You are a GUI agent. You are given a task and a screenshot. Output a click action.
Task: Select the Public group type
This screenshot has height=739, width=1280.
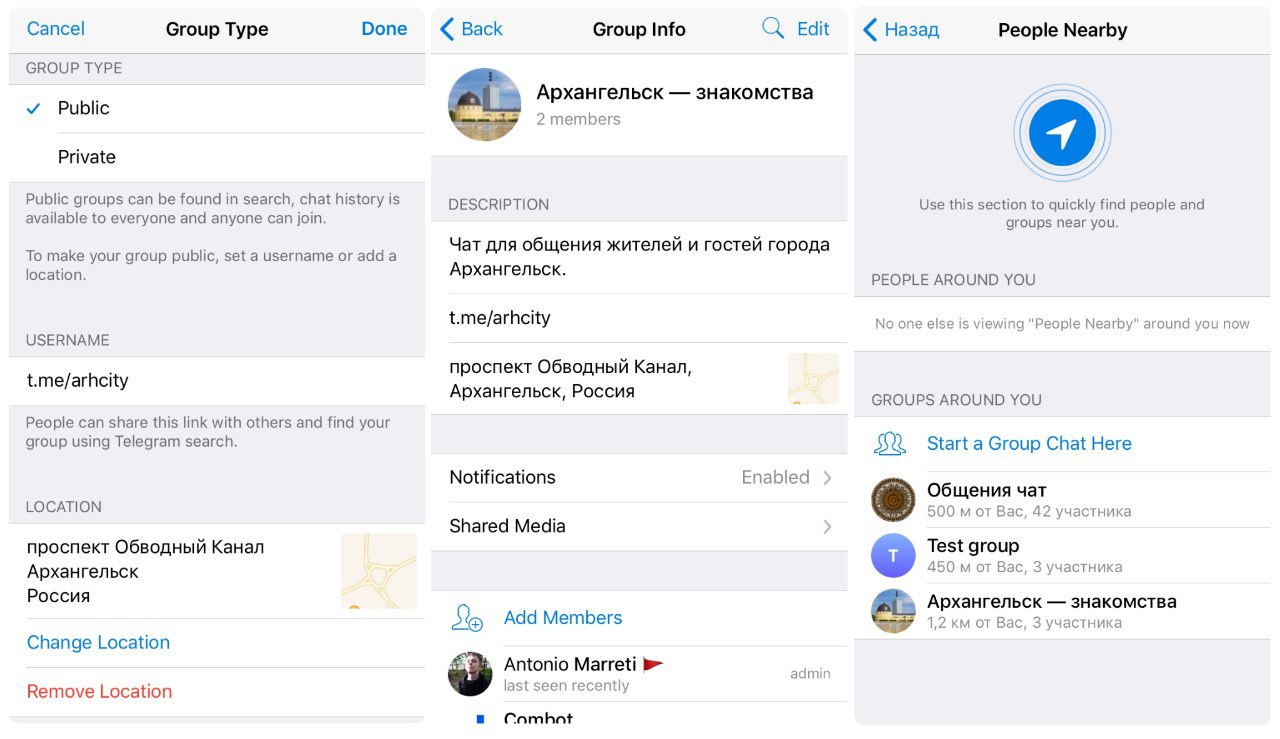(x=217, y=108)
